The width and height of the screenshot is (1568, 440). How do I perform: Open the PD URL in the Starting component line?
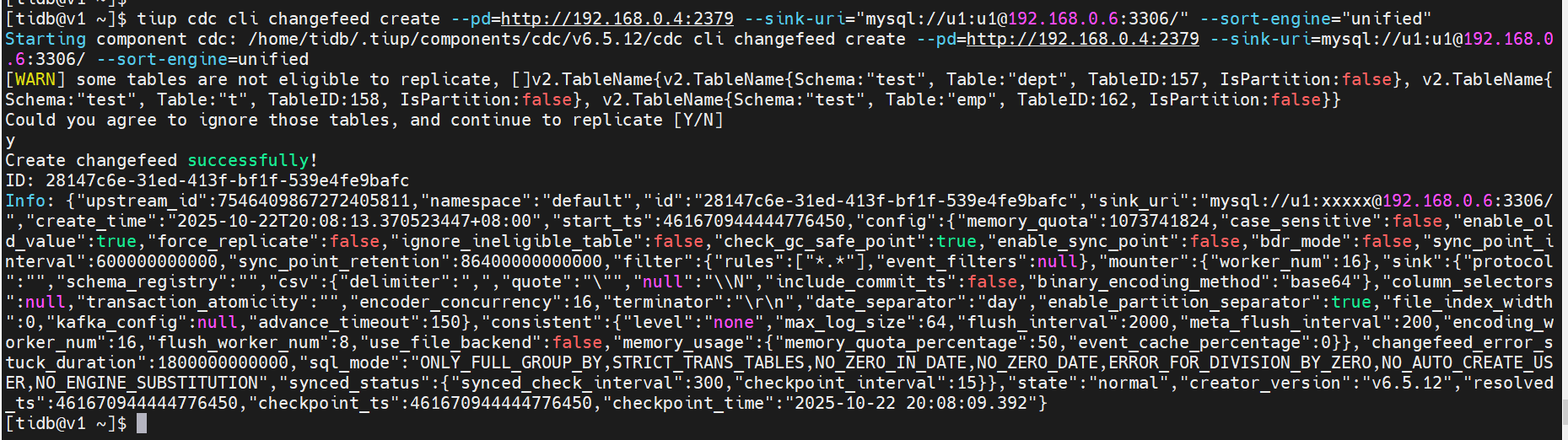[x=1082, y=39]
